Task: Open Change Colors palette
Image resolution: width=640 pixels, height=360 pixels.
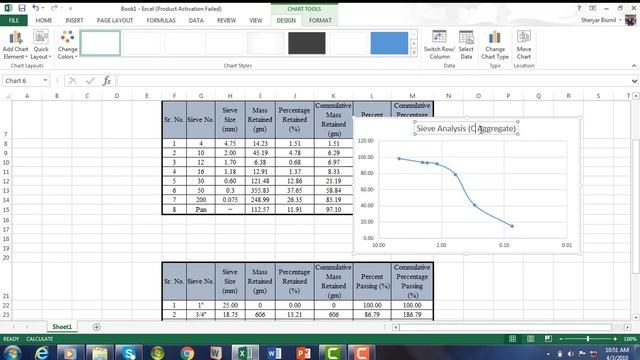Action: 67,45
